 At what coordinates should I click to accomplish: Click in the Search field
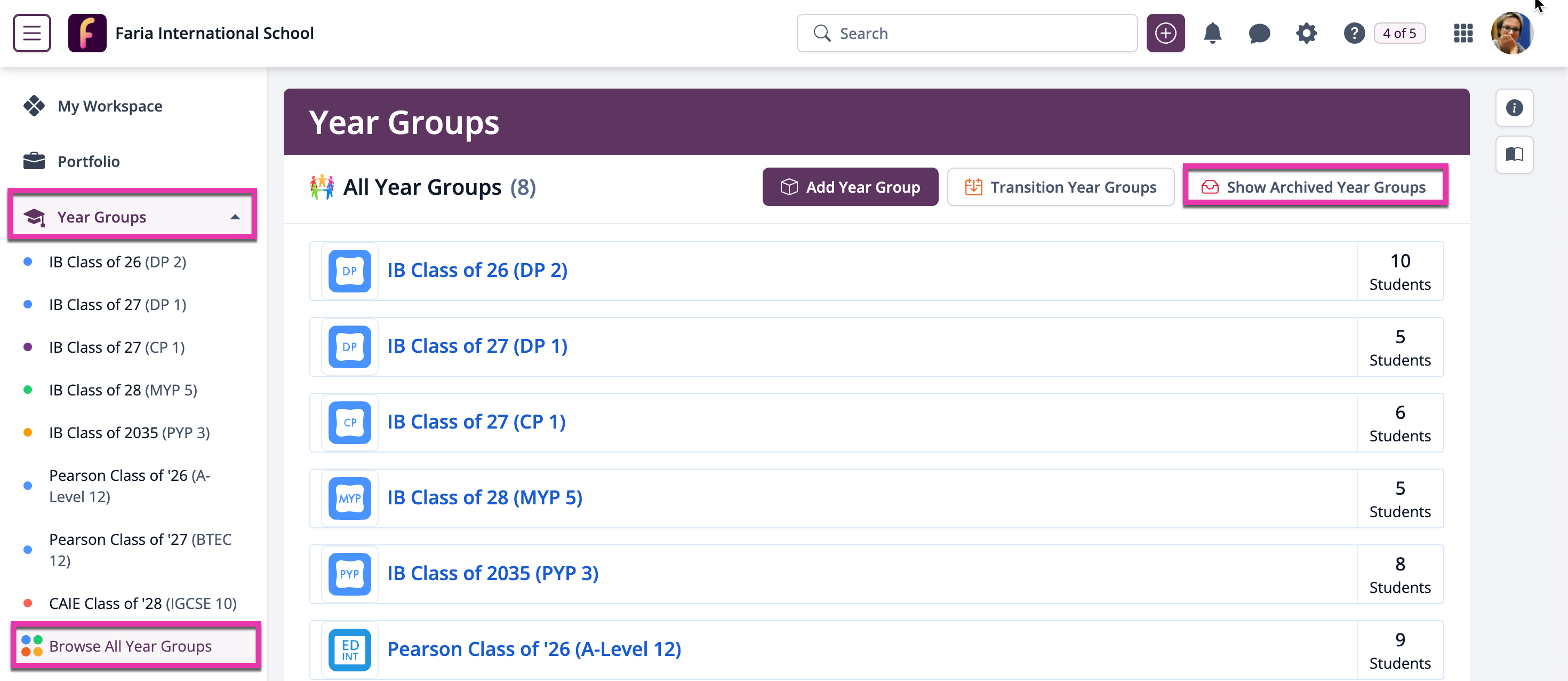(974, 33)
